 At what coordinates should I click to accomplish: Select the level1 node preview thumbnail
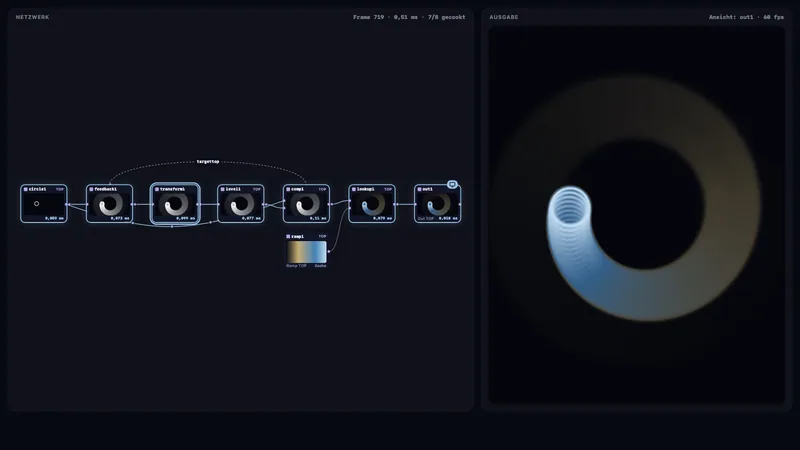point(241,204)
